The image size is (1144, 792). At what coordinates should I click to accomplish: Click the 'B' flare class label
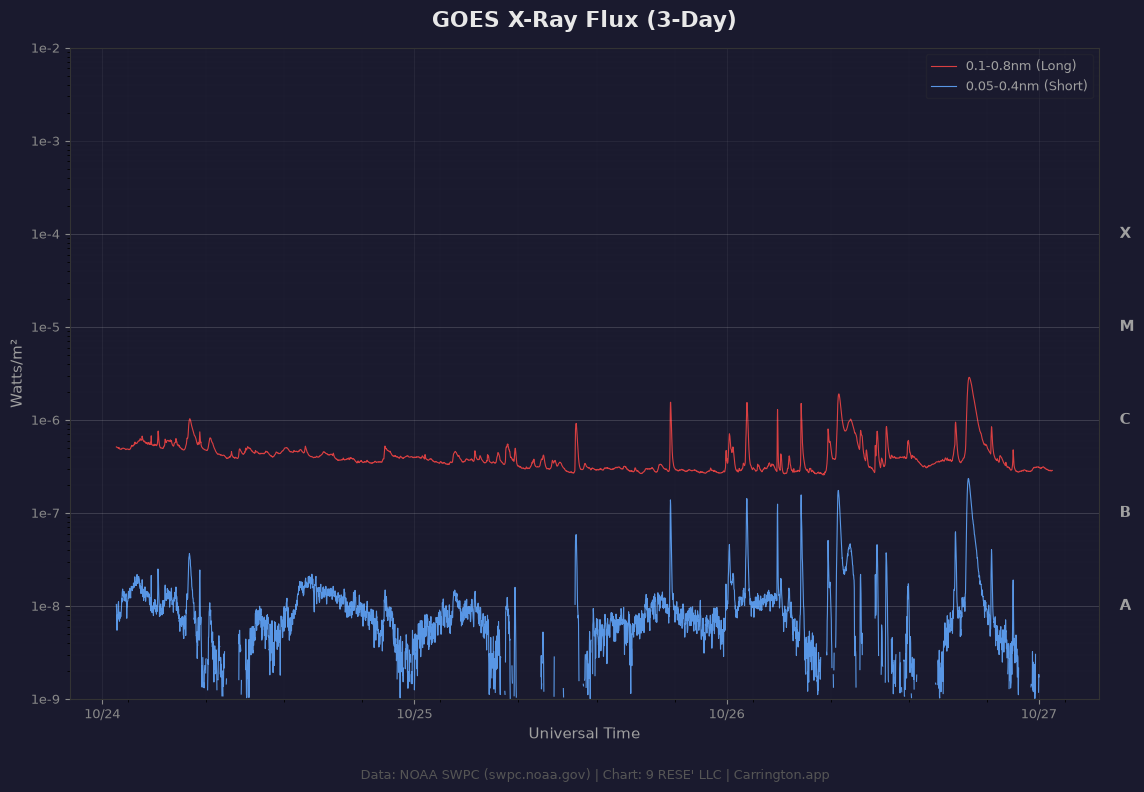coord(1125,512)
